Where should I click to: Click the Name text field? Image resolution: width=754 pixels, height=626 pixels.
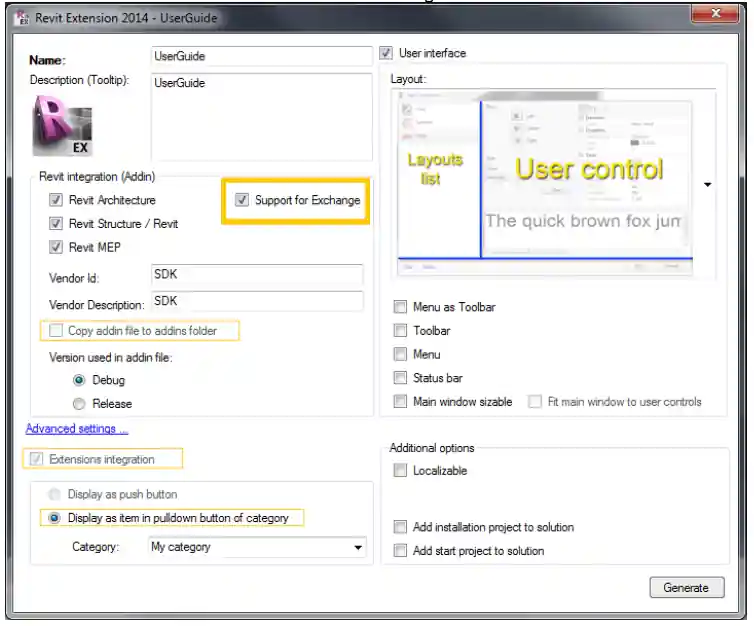[x=260, y=57]
